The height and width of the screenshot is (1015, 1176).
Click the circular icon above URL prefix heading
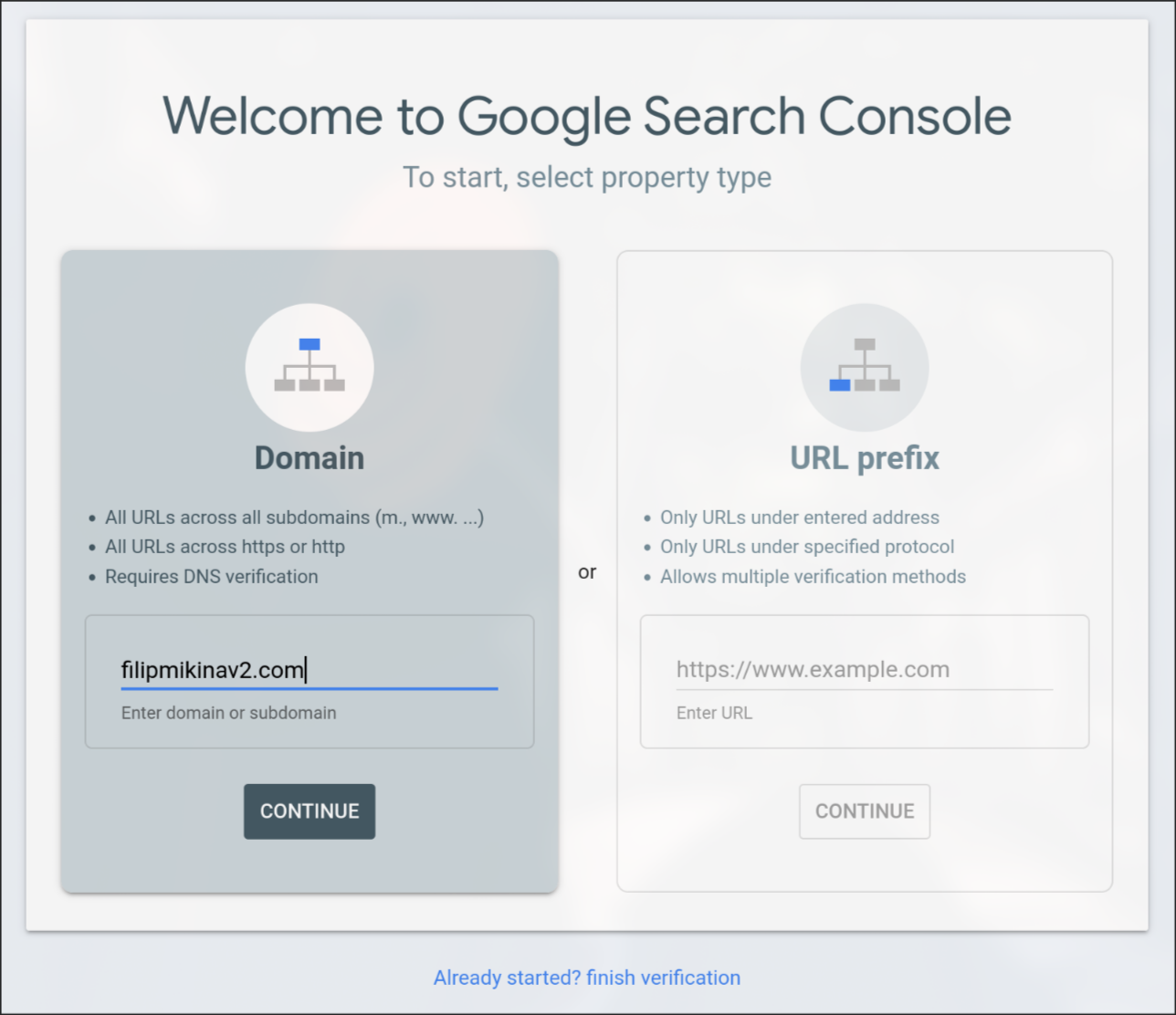[x=864, y=367]
